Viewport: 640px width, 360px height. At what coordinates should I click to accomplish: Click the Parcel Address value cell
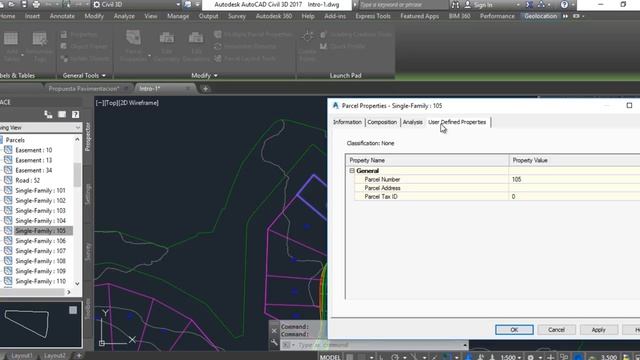pos(574,188)
